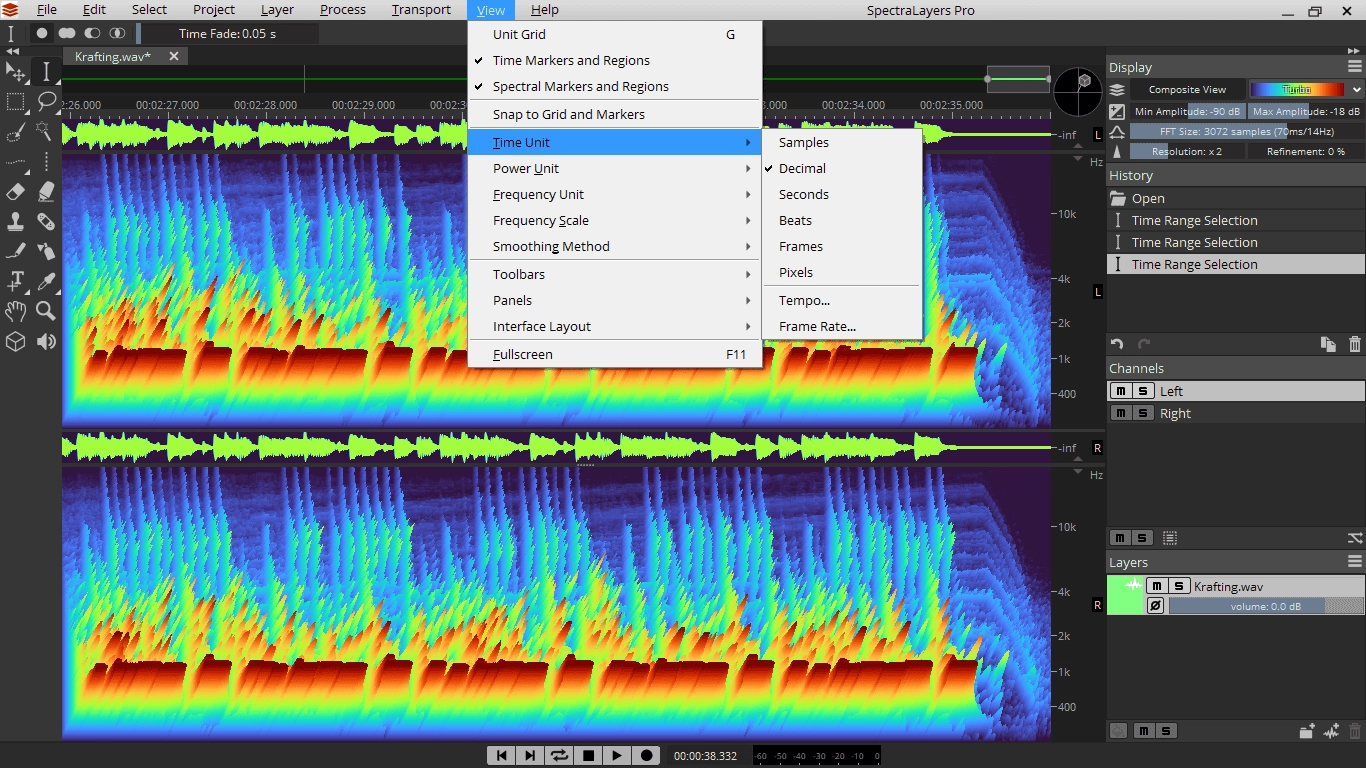Select the Frequency Selection tool
Screen dimensions: 1366x768
coord(15,162)
